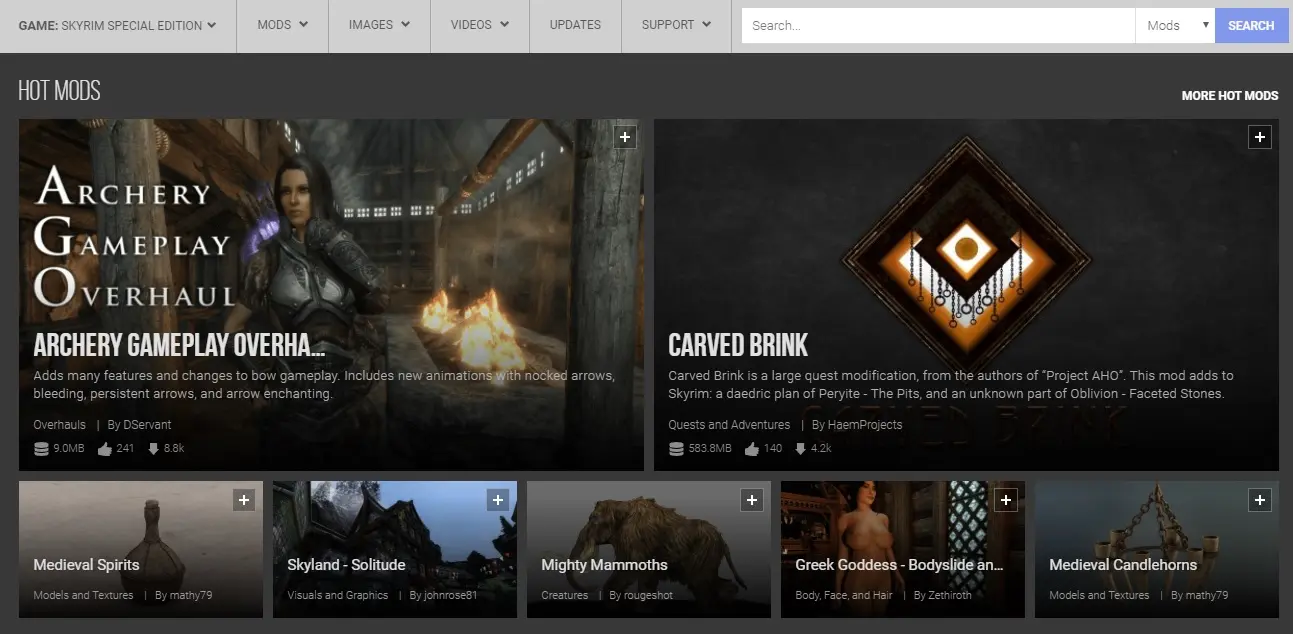
Task: Click the download arrow icon for Archery Gameplay Overhaul
Action: 153,449
